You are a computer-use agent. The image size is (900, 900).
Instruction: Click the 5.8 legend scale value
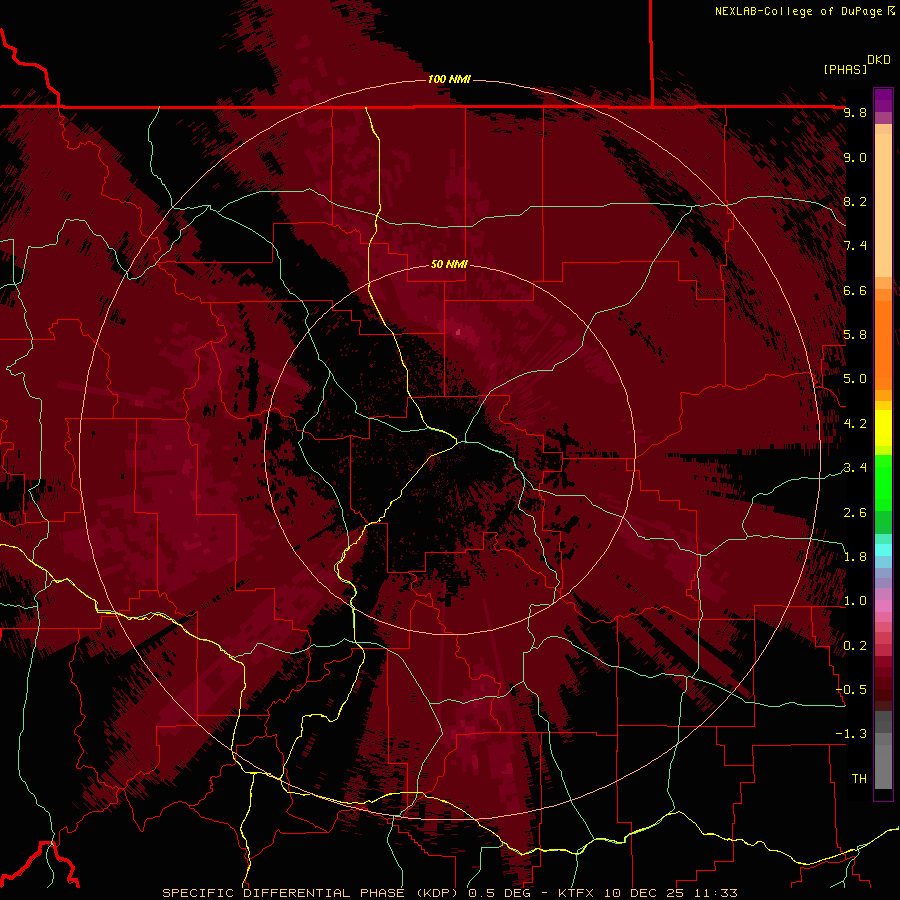(855, 335)
